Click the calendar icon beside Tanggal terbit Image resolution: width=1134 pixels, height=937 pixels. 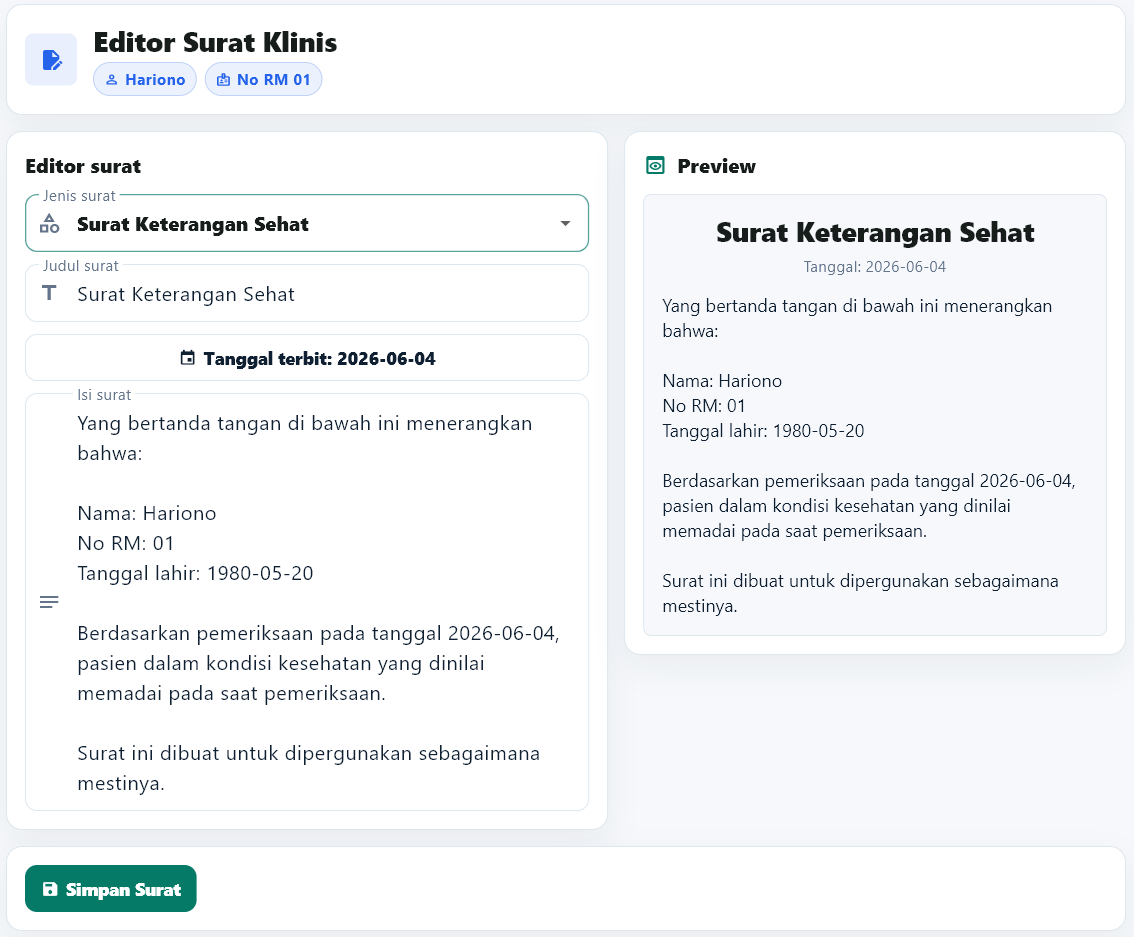[187, 358]
